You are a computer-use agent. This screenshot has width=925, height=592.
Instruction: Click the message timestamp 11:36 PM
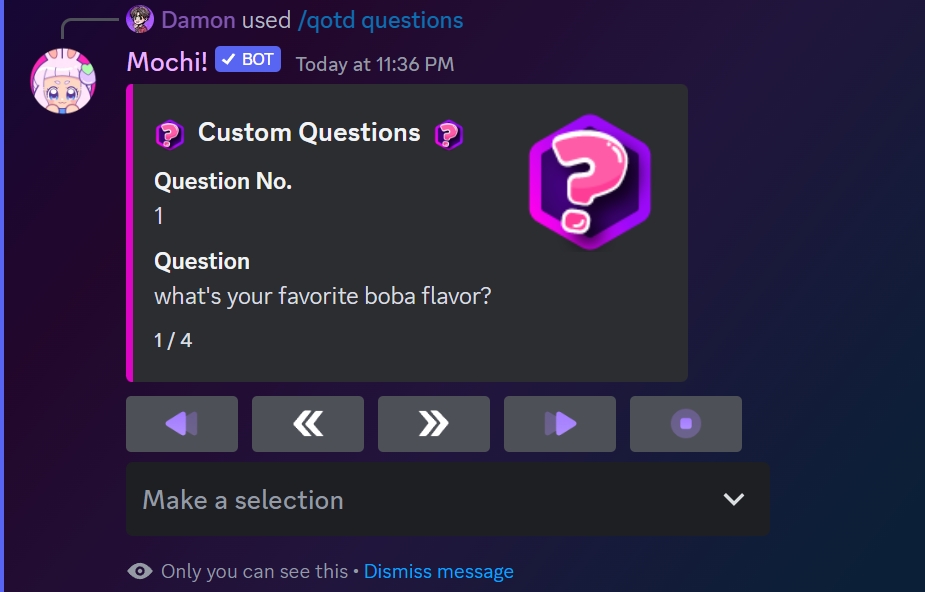click(x=374, y=64)
